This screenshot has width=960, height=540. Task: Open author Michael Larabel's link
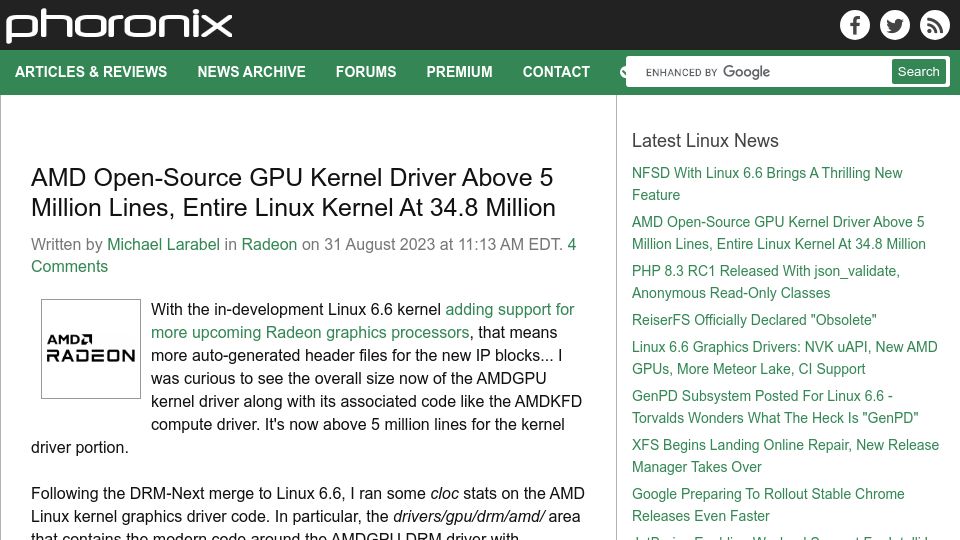coord(163,244)
